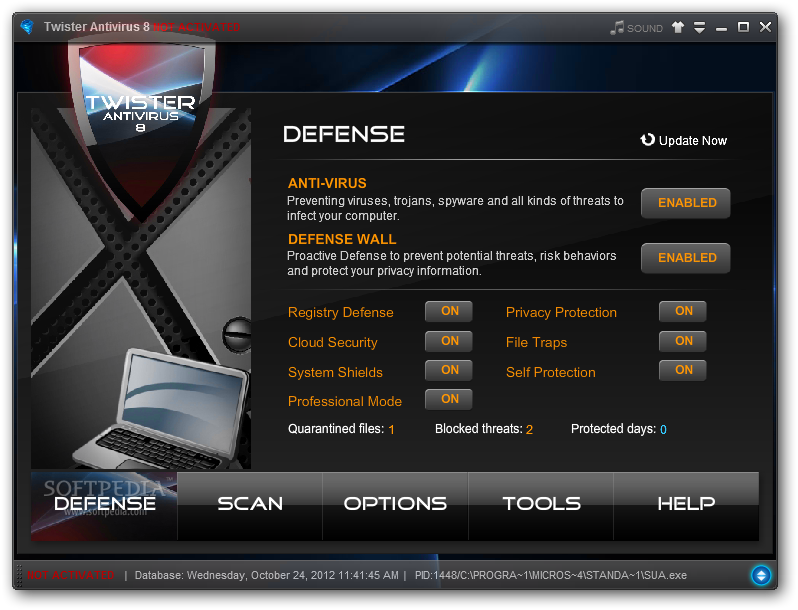
Task: Click the Database date in status bar
Action: tap(266, 575)
